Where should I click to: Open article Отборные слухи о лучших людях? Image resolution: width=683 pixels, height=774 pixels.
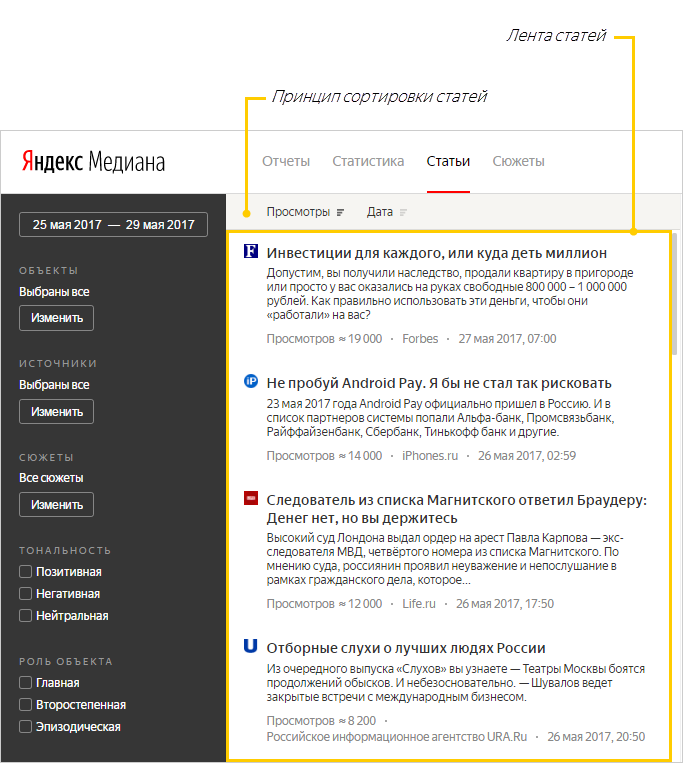tap(406, 648)
